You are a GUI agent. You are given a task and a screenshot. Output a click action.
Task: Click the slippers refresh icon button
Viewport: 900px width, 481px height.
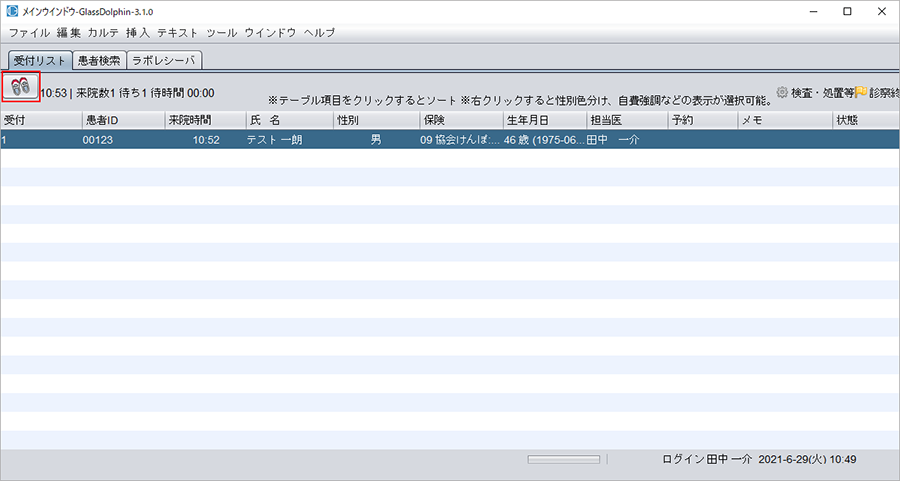(x=21, y=87)
